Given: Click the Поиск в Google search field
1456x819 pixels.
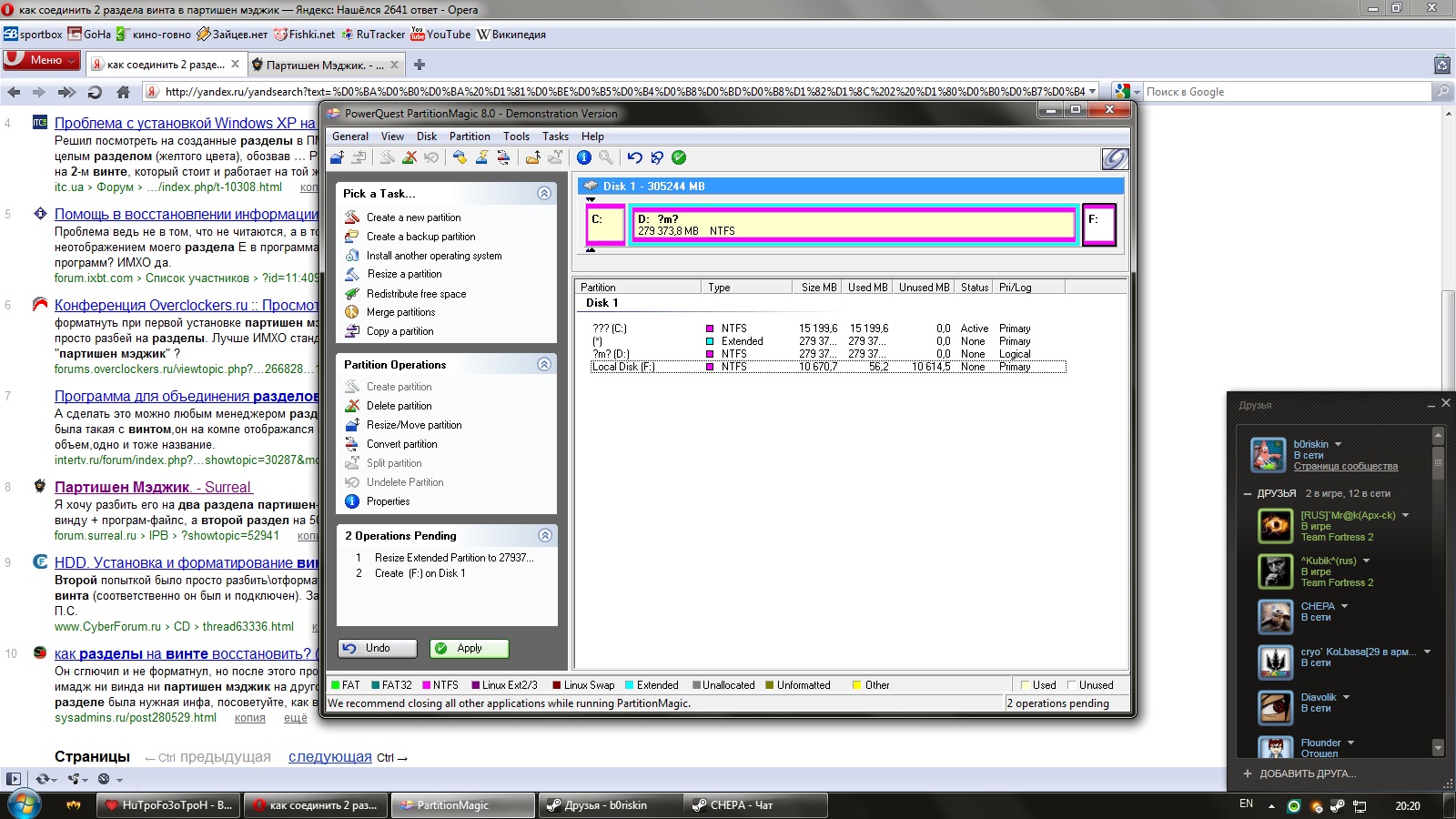Looking at the screenshot, I should 1287,92.
